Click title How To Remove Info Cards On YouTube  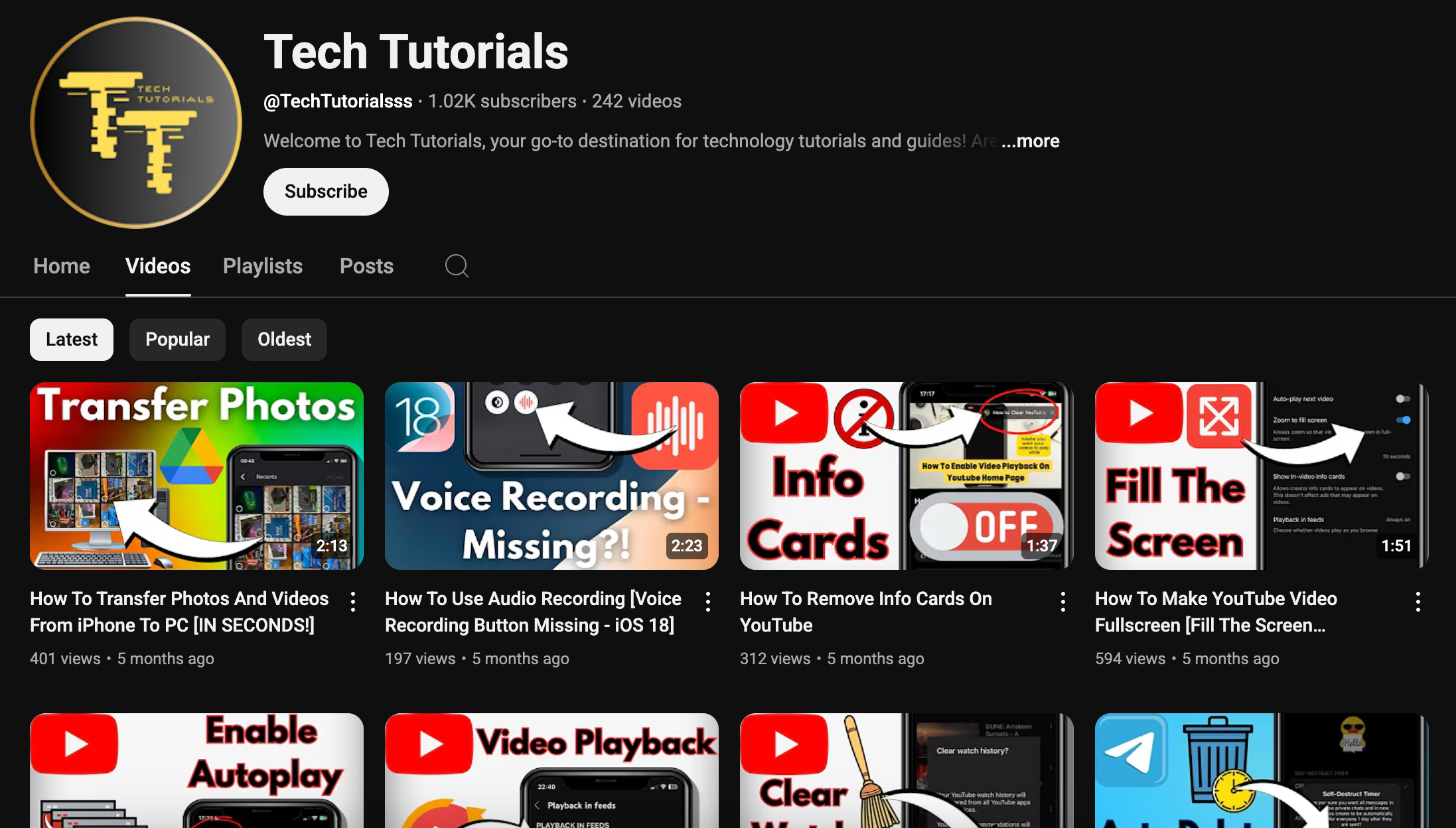pyautogui.click(x=866, y=612)
